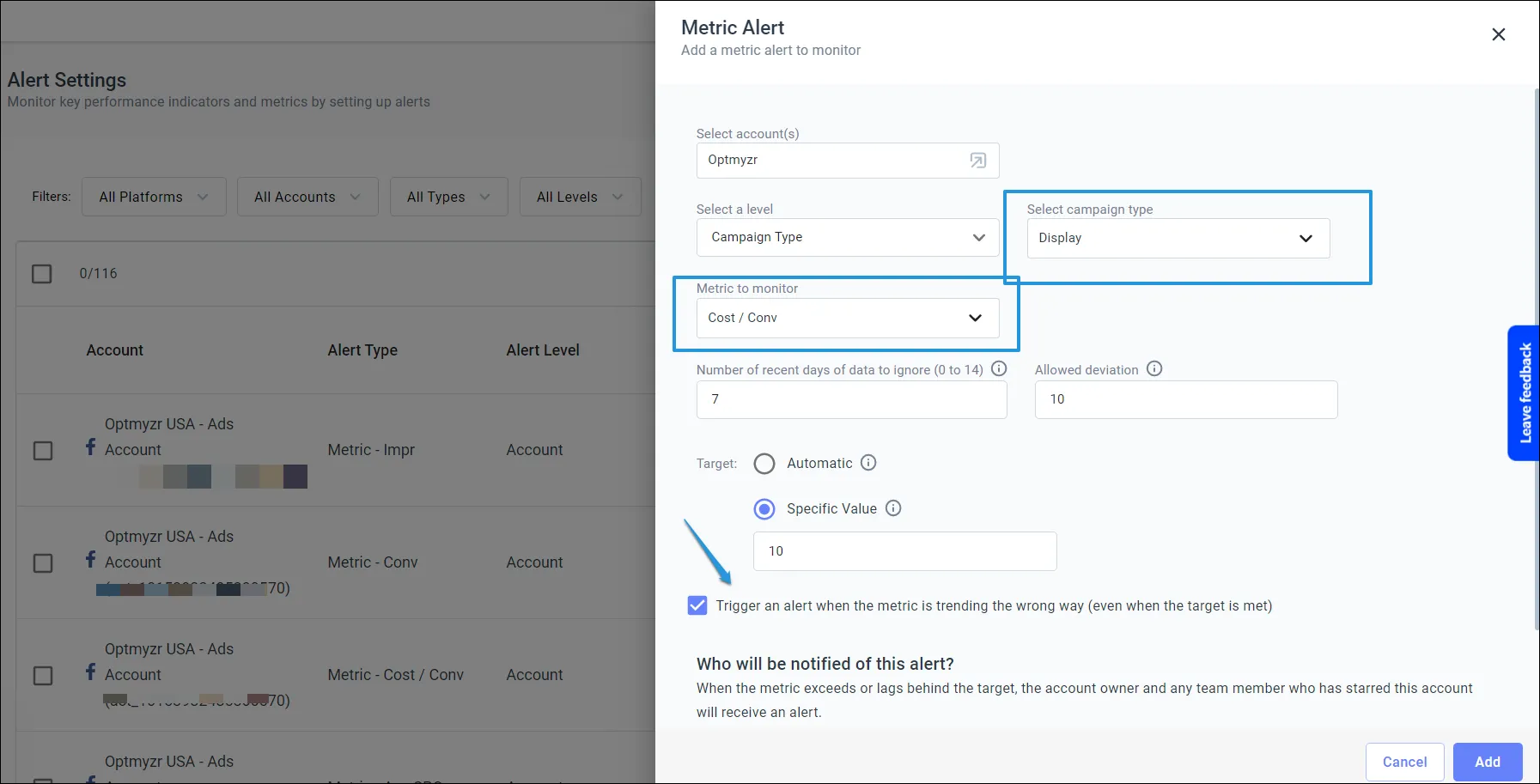
Task: Click the Add button
Action: coord(1488,762)
